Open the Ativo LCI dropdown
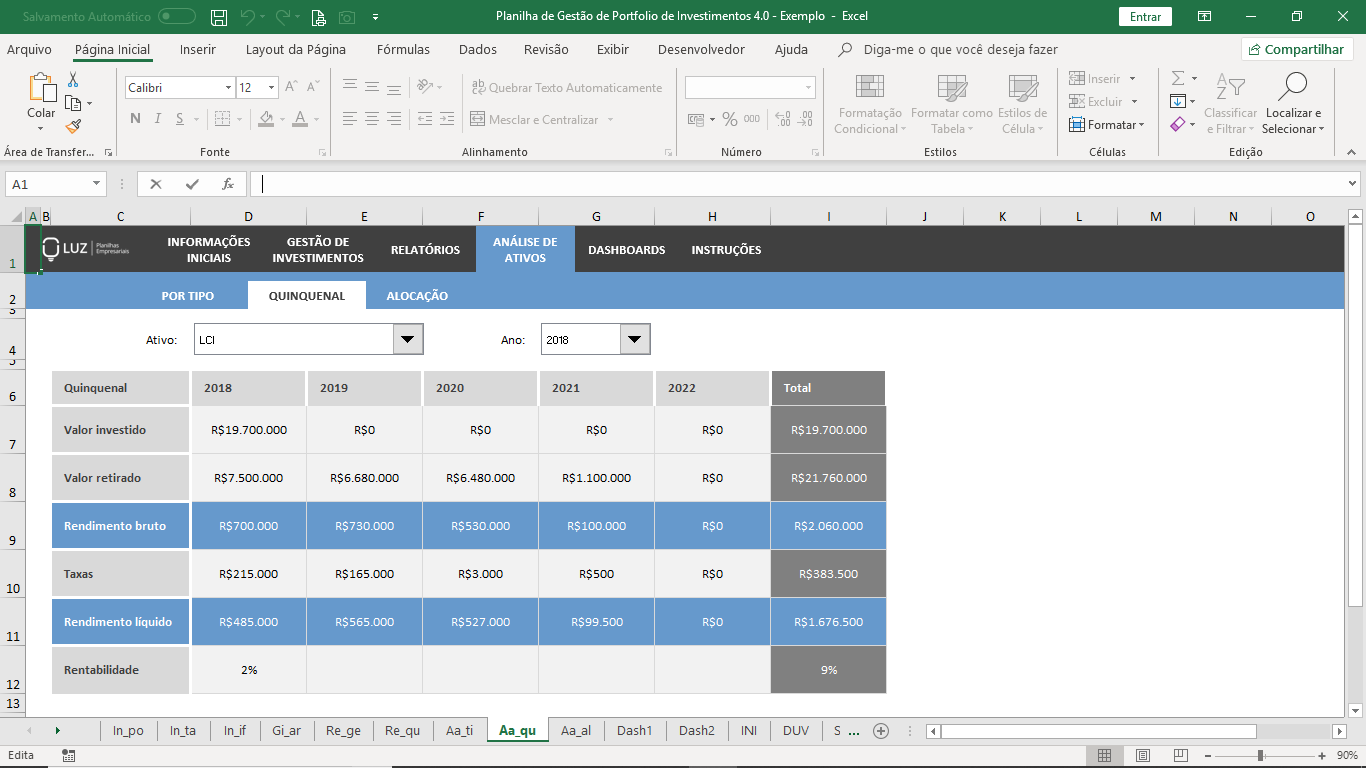This screenshot has height=768, width=1366. pyautogui.click(x=407, y=340)
